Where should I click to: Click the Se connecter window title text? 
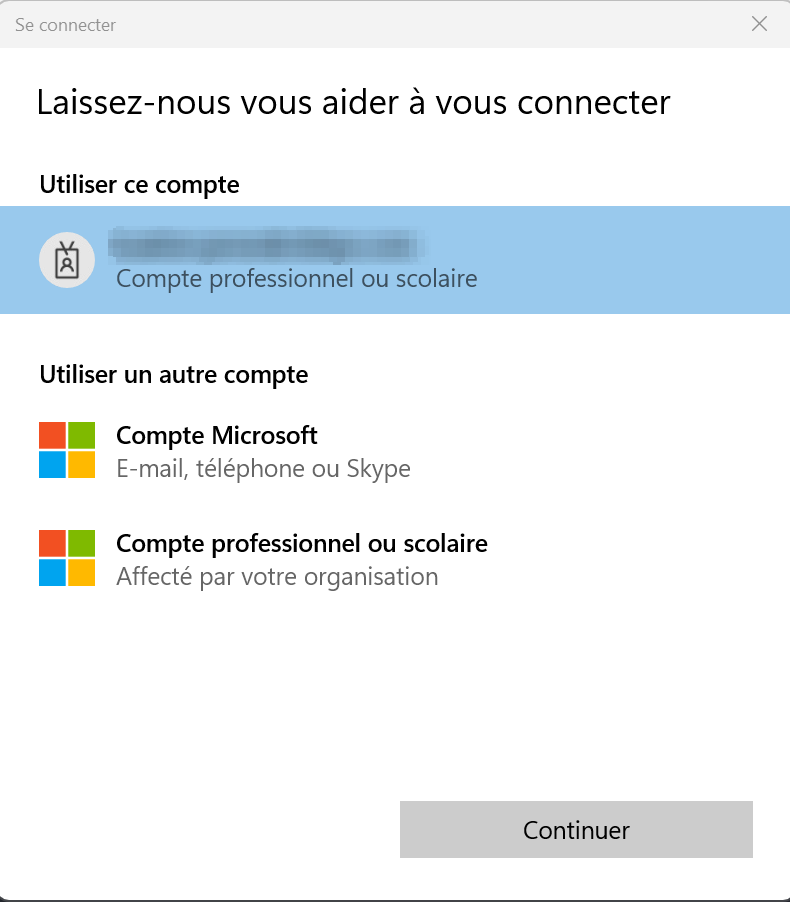pos(65,25)
